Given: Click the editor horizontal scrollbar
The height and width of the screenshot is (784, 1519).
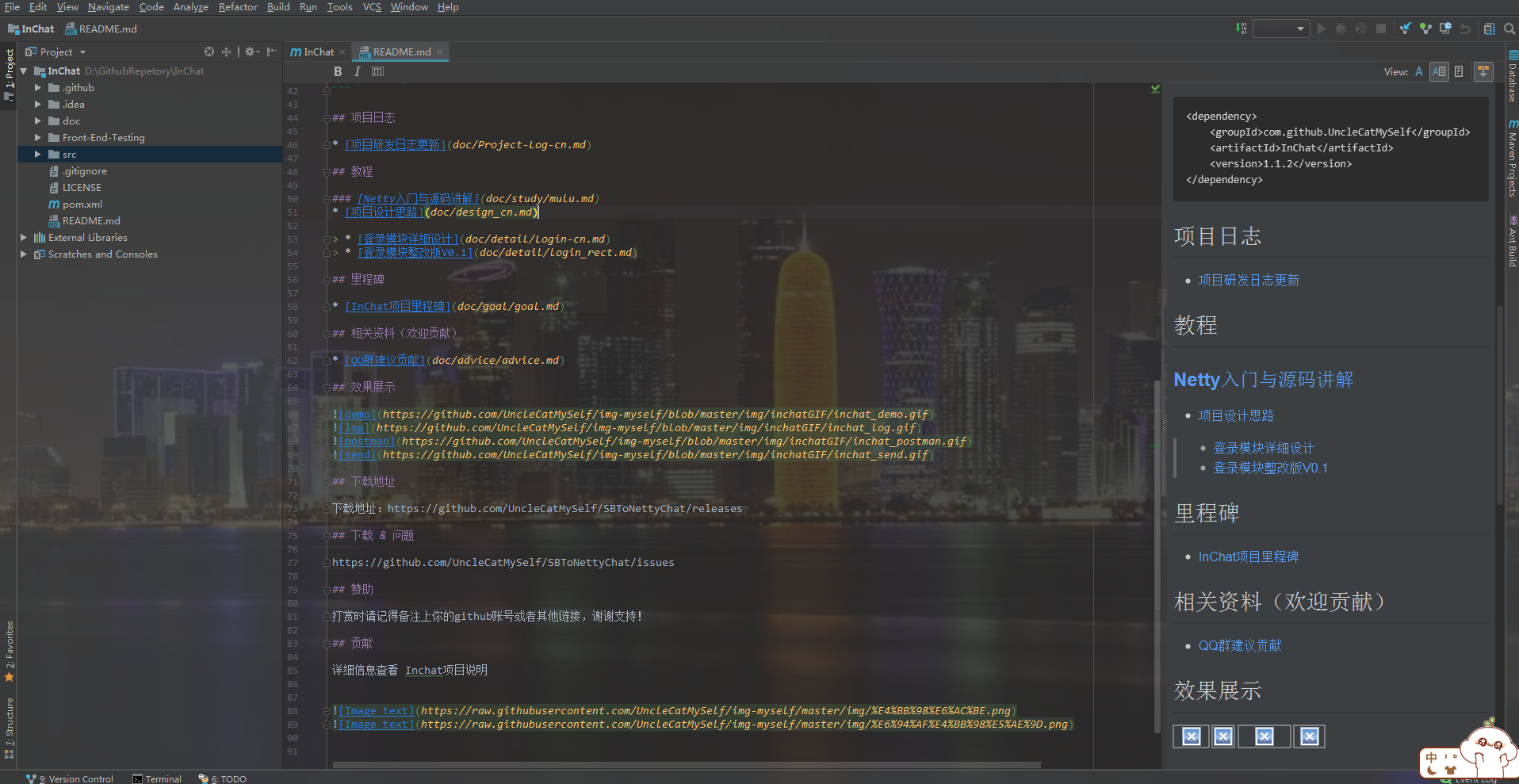Looking at the screenshot, I should tap(687, 765).
